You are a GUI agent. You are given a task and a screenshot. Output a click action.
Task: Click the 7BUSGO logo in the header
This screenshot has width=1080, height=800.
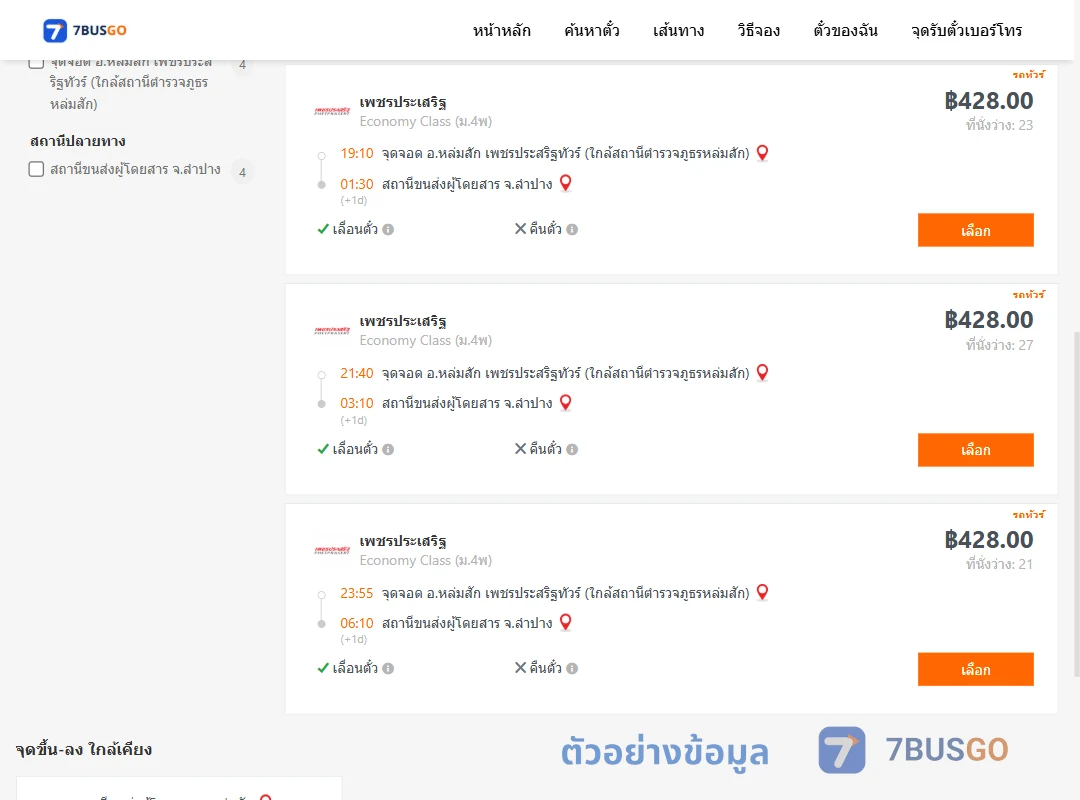click(85, 30)
